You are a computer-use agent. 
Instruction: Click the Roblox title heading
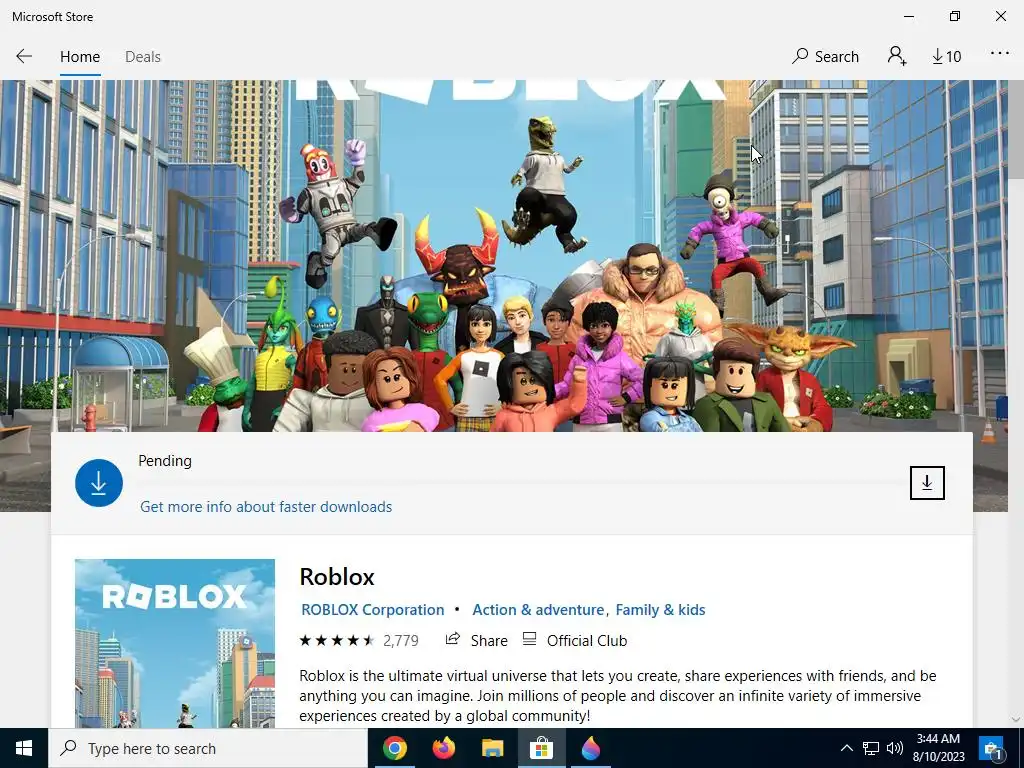[337, 577]
